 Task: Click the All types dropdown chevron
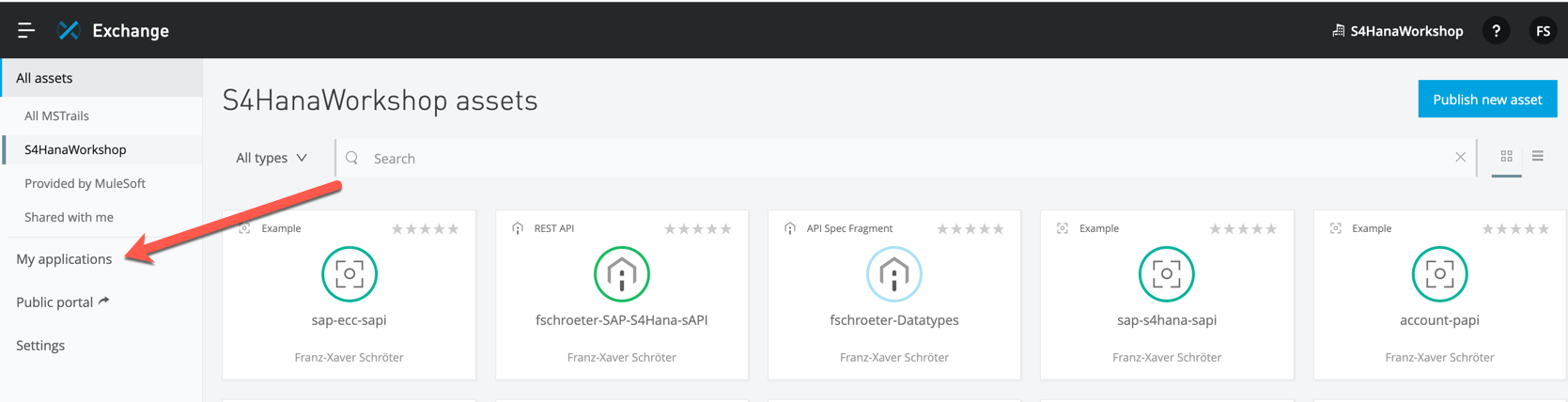(302, 158)
